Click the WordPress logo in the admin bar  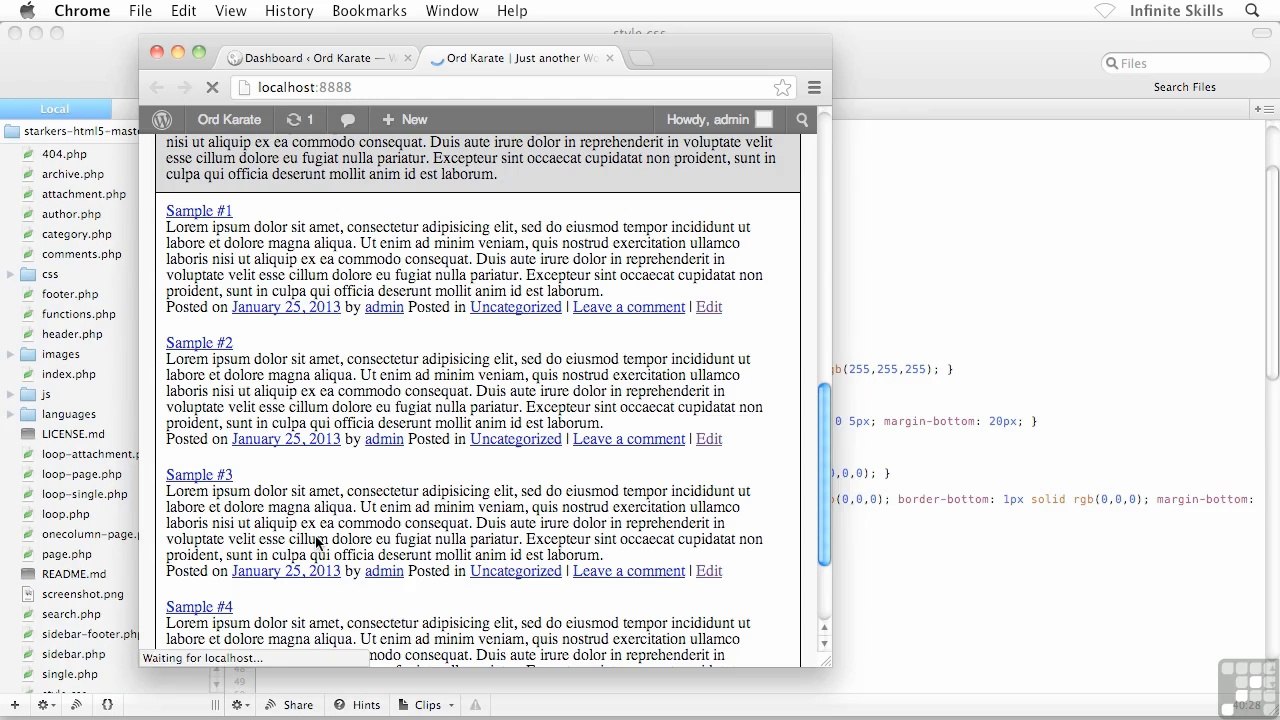pos(161,120)
